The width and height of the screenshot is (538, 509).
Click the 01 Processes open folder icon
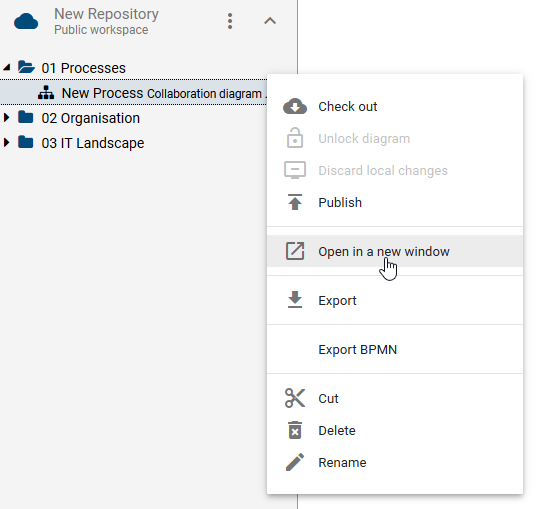click(x=26, y=67)
